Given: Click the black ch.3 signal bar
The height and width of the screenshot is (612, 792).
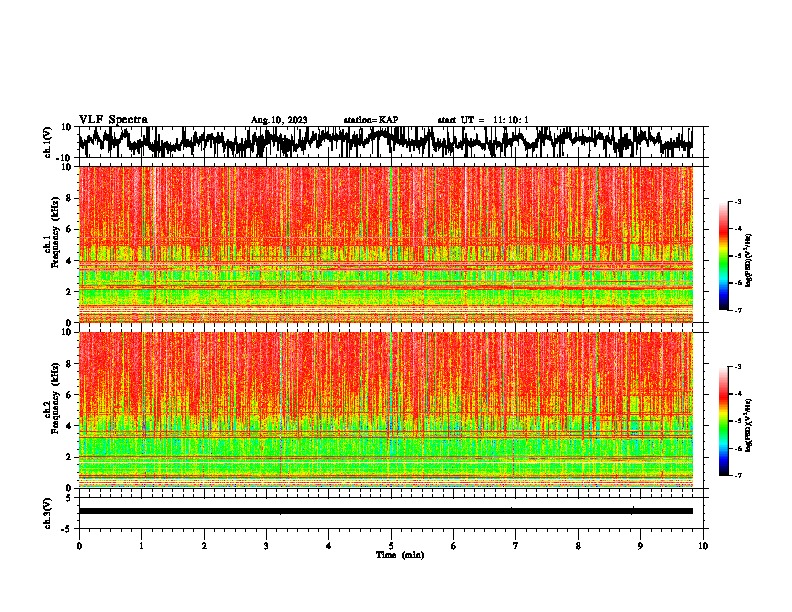Looking at the screenshot, I should point(385,511).
